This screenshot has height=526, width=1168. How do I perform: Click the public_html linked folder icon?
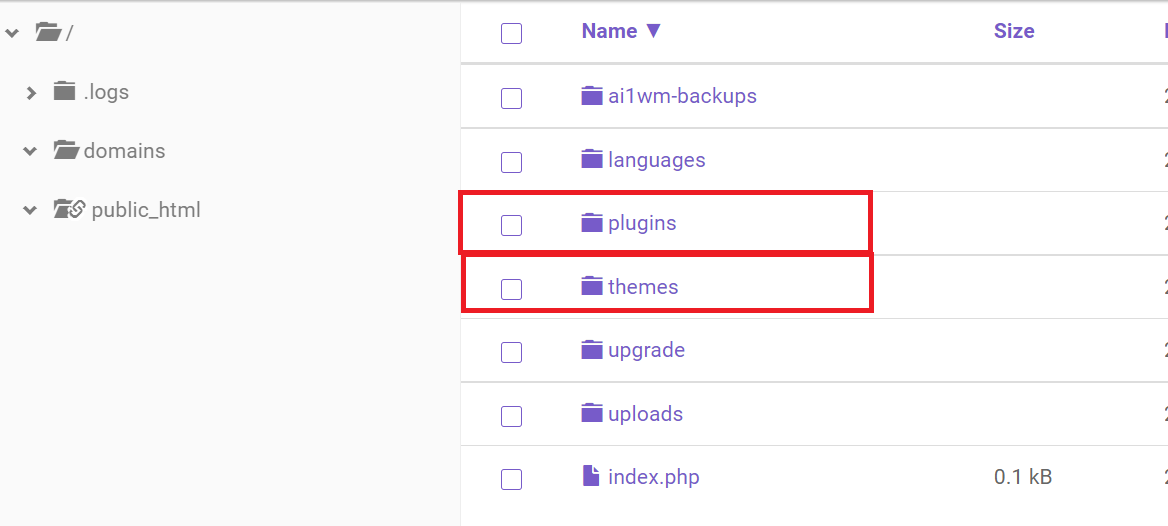coord(68,210)
